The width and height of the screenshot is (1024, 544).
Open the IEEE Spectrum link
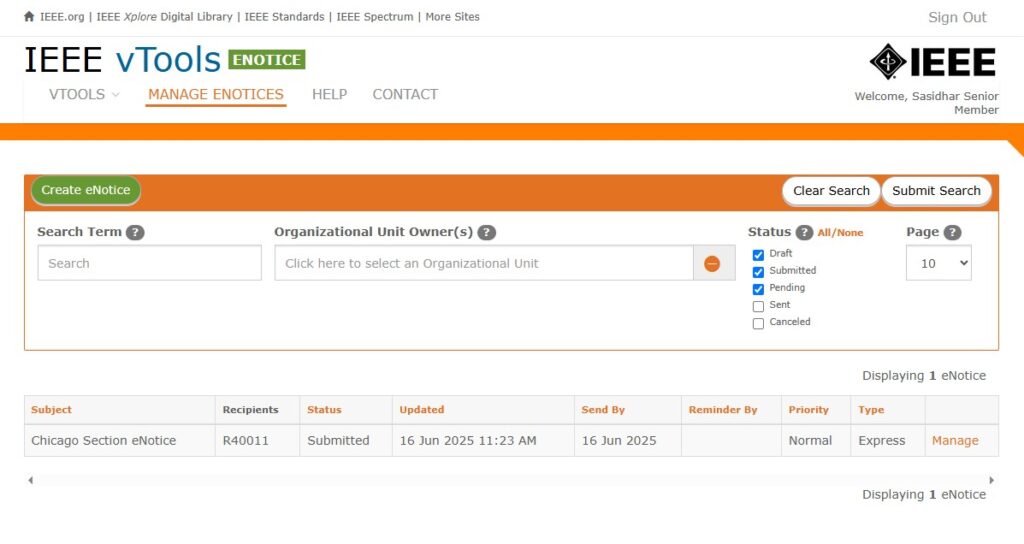375,17
